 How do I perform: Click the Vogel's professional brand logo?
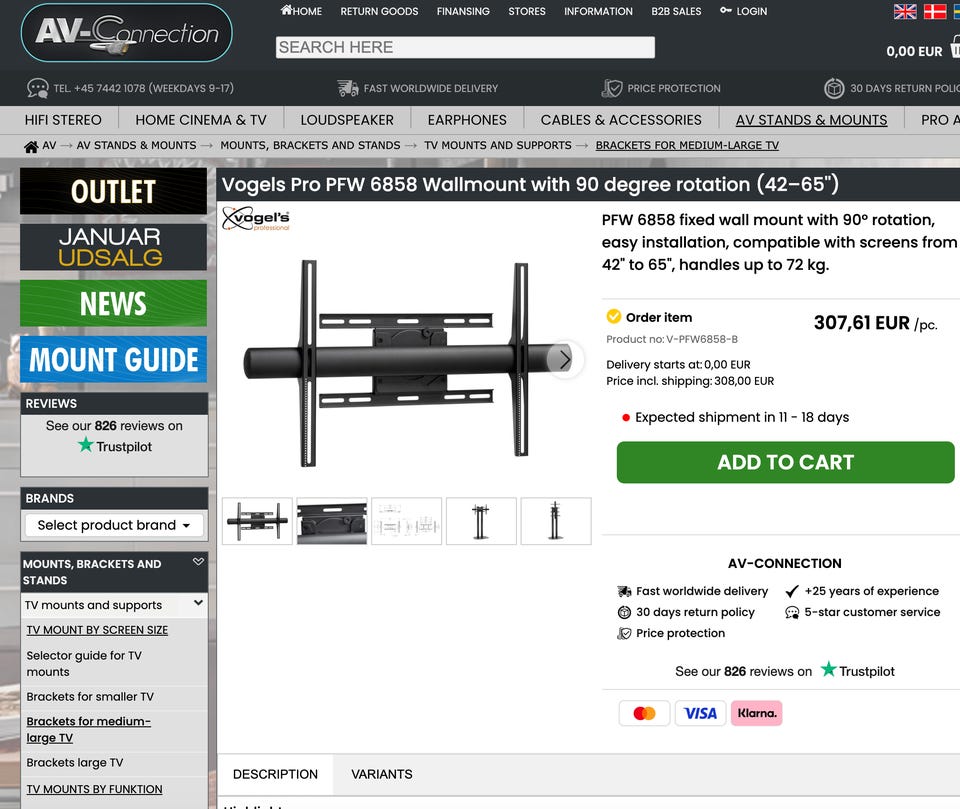coord(256,219)
